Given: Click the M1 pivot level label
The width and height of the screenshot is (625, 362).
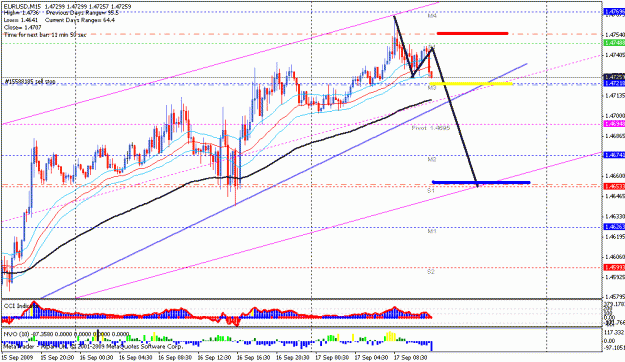Looking at the screenshot, I should click(432, 231).
